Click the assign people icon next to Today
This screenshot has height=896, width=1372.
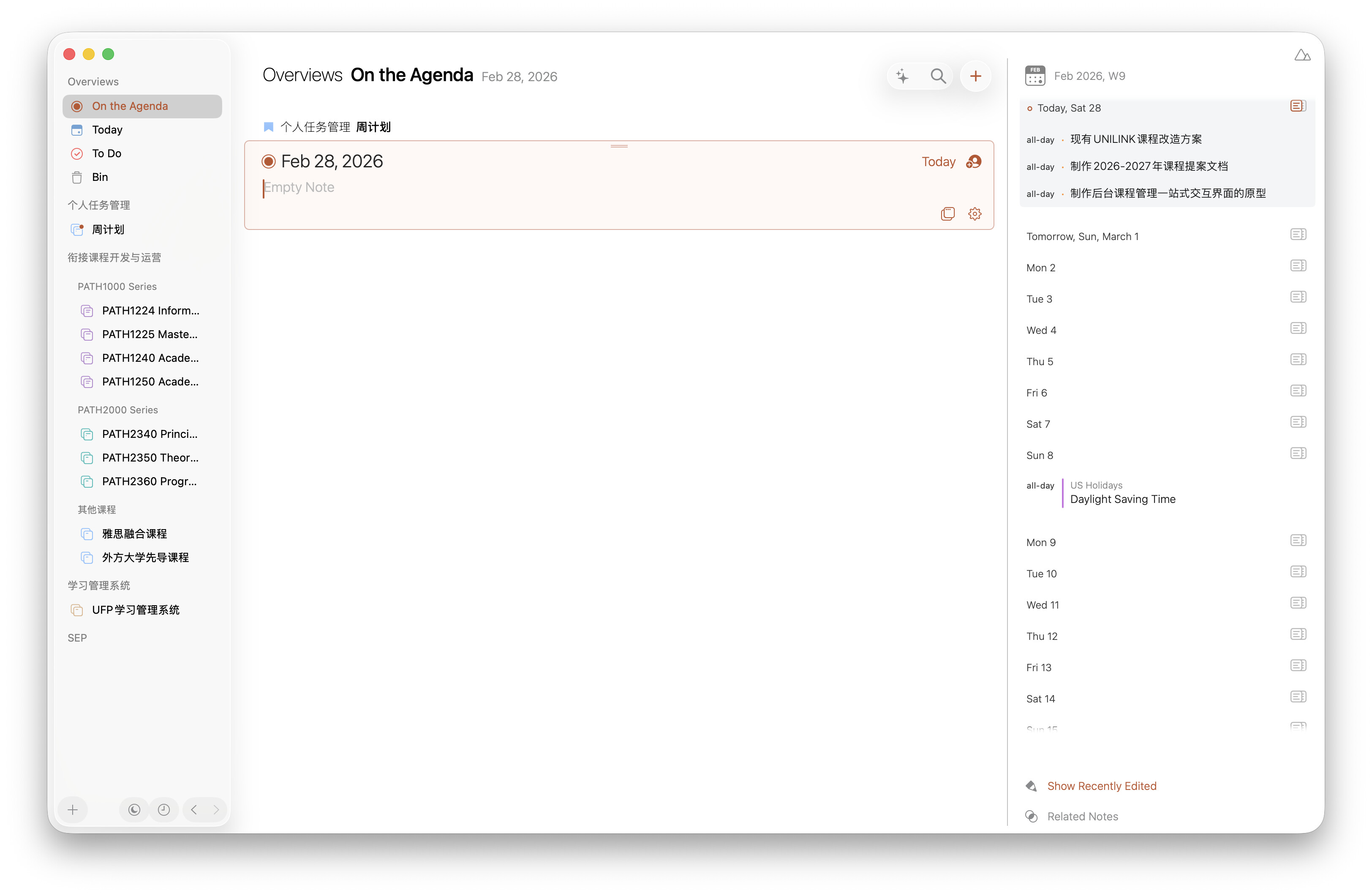[x=974, y=162]
